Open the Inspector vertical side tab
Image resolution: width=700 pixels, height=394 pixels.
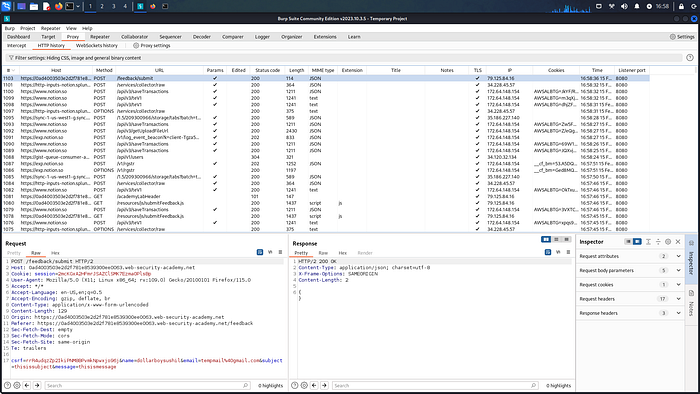[x=691, y=258]
